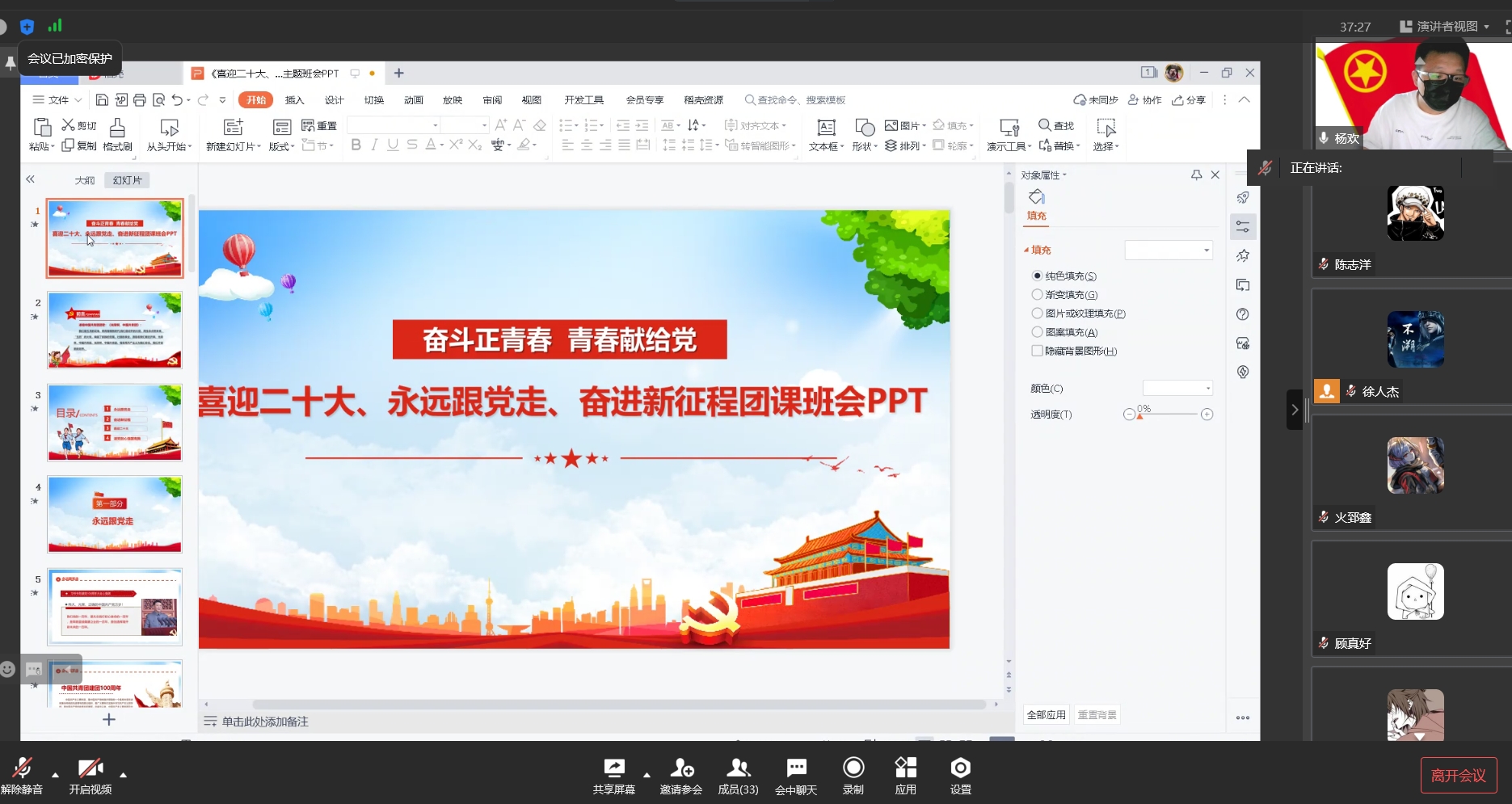This screenshot has height=804, width=1512.
Task: Open the Color (颜色) dropdown
Action: (x=1177, y=389)
